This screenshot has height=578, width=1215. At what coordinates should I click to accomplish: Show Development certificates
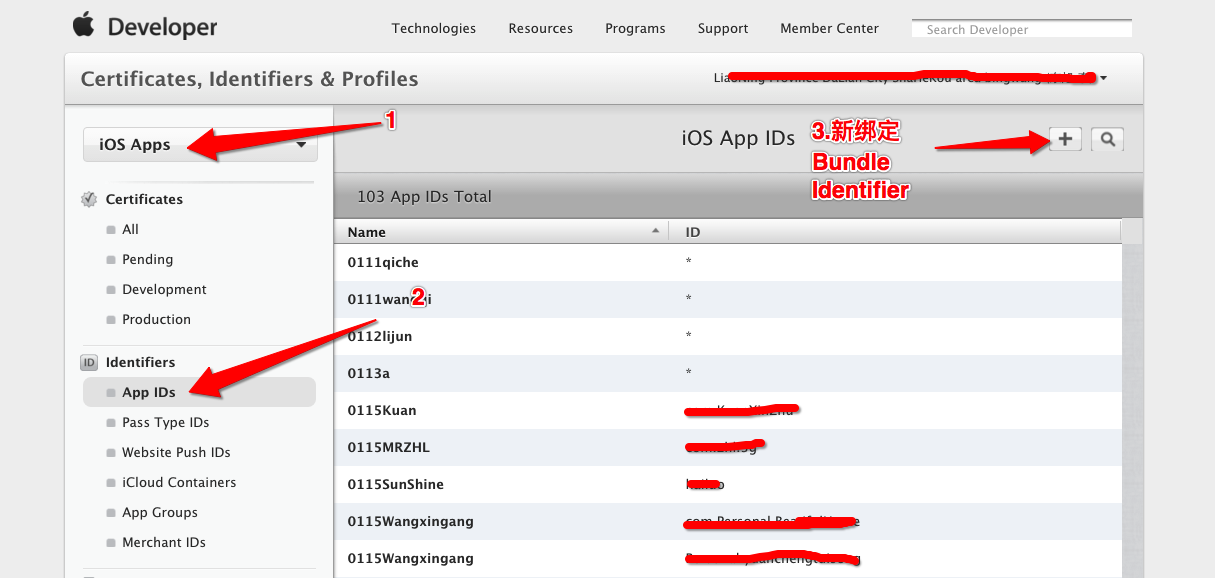pos(164,289)
